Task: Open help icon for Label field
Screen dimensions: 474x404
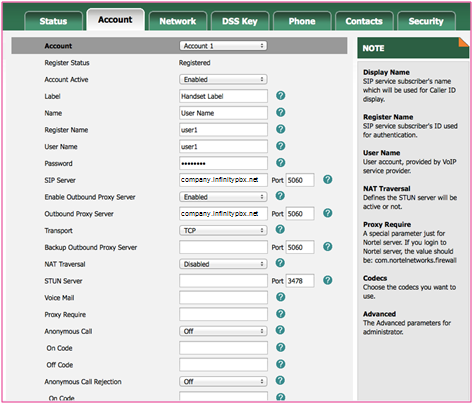Action: pos(281,96)
